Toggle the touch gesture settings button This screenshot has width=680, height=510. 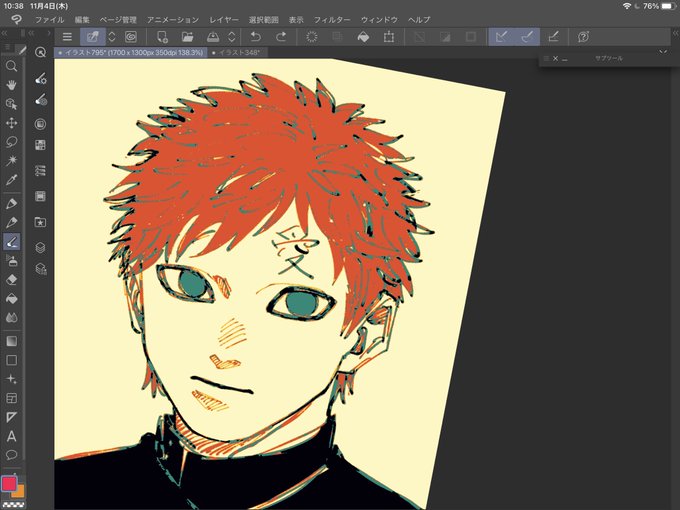pyautogui.click(x=93, y=37)
